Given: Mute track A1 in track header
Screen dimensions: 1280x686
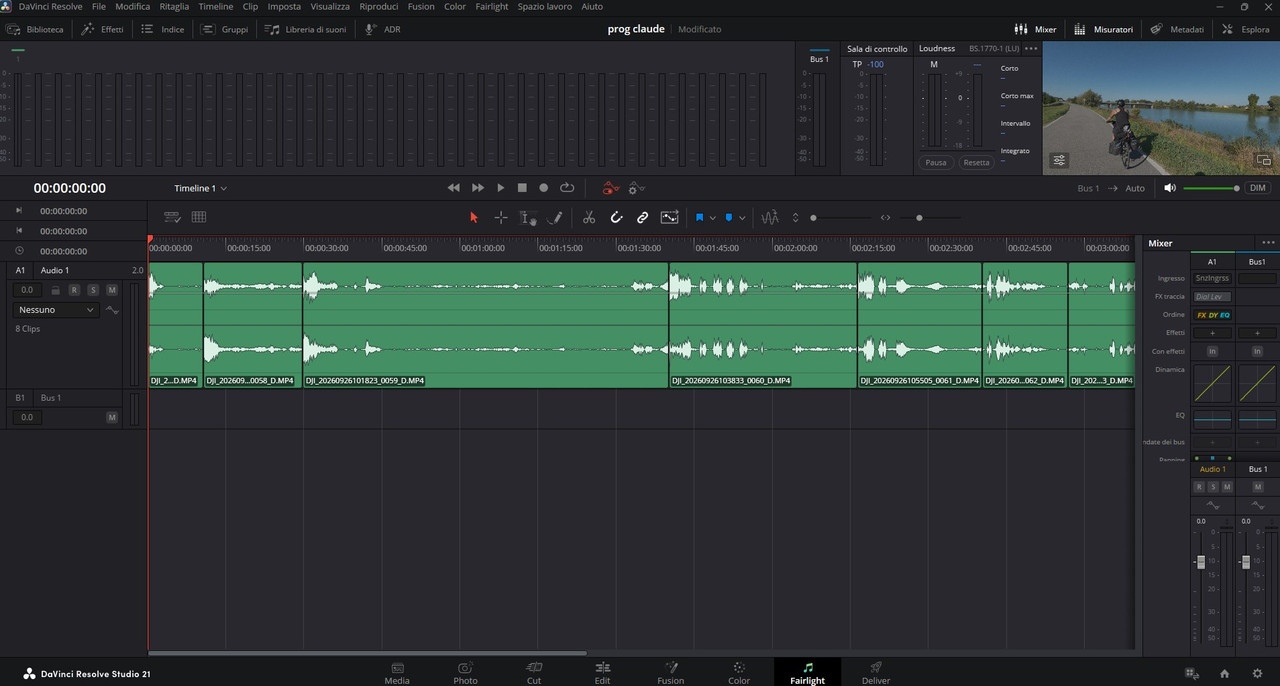Looking at the screenshot, I should point(112,290).
